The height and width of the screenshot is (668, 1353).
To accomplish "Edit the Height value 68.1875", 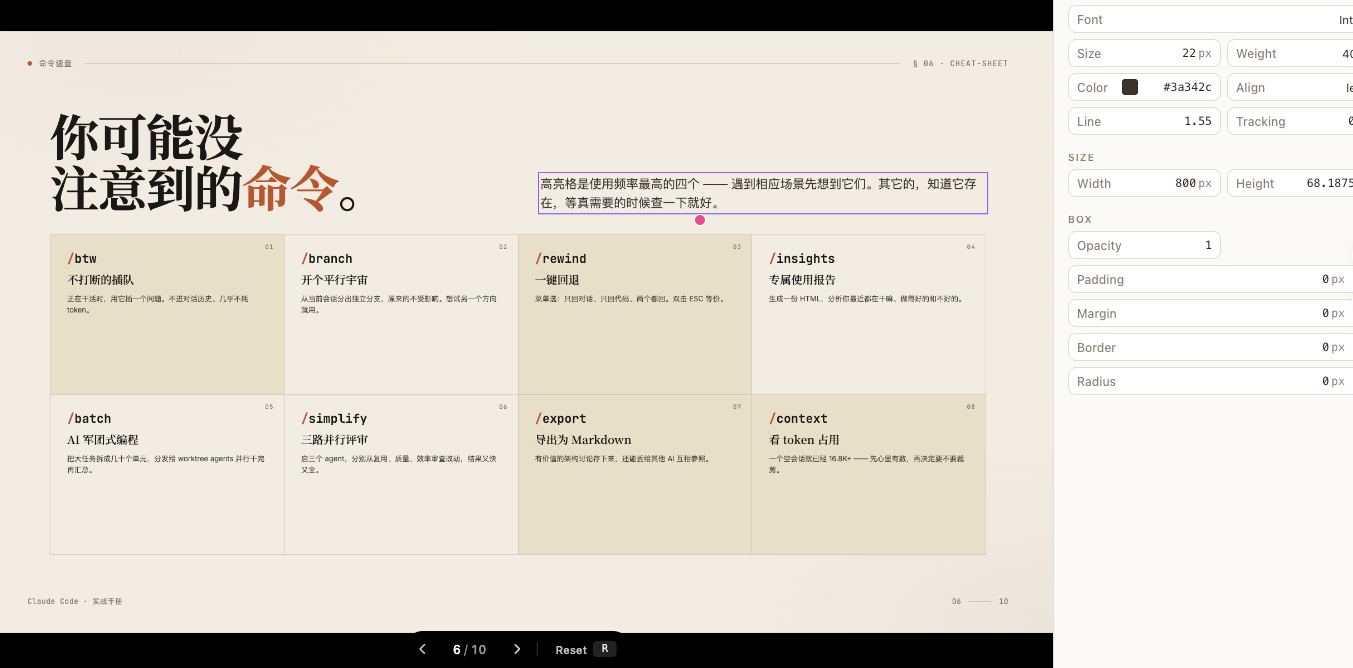I will (1329, 183).
